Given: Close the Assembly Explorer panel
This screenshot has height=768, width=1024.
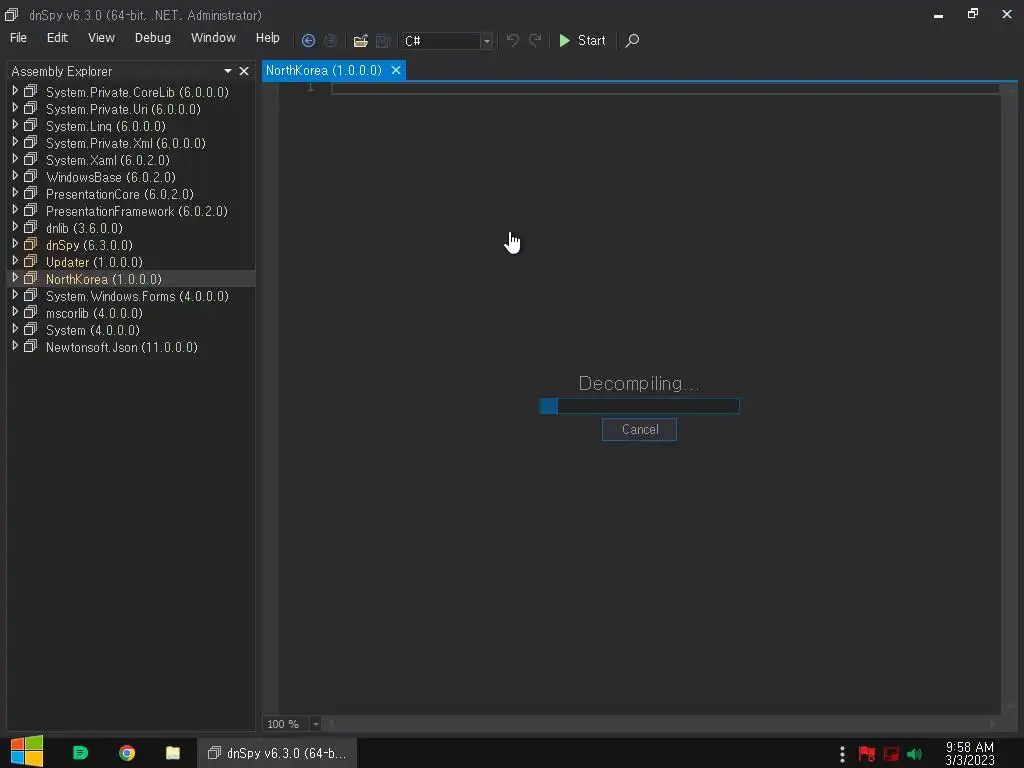Looking at the screenshot, I should coord(244,71).
